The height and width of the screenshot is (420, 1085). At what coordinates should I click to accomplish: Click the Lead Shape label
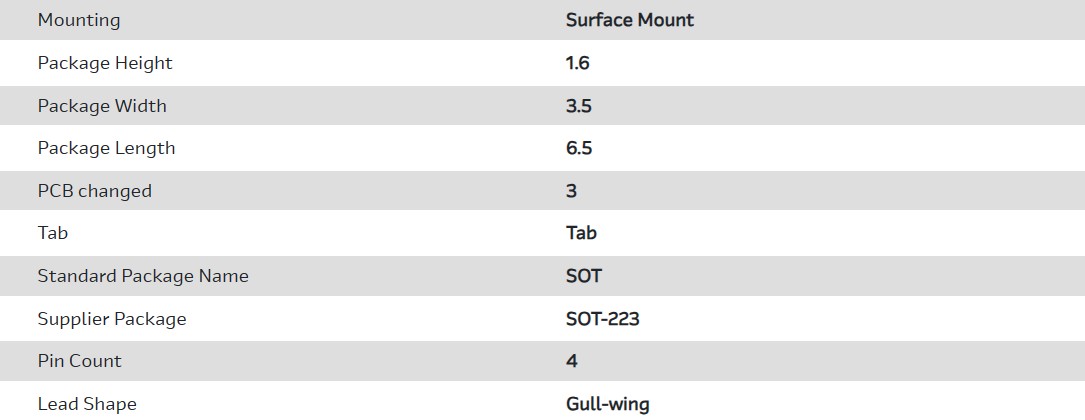(x=87, y=404)
